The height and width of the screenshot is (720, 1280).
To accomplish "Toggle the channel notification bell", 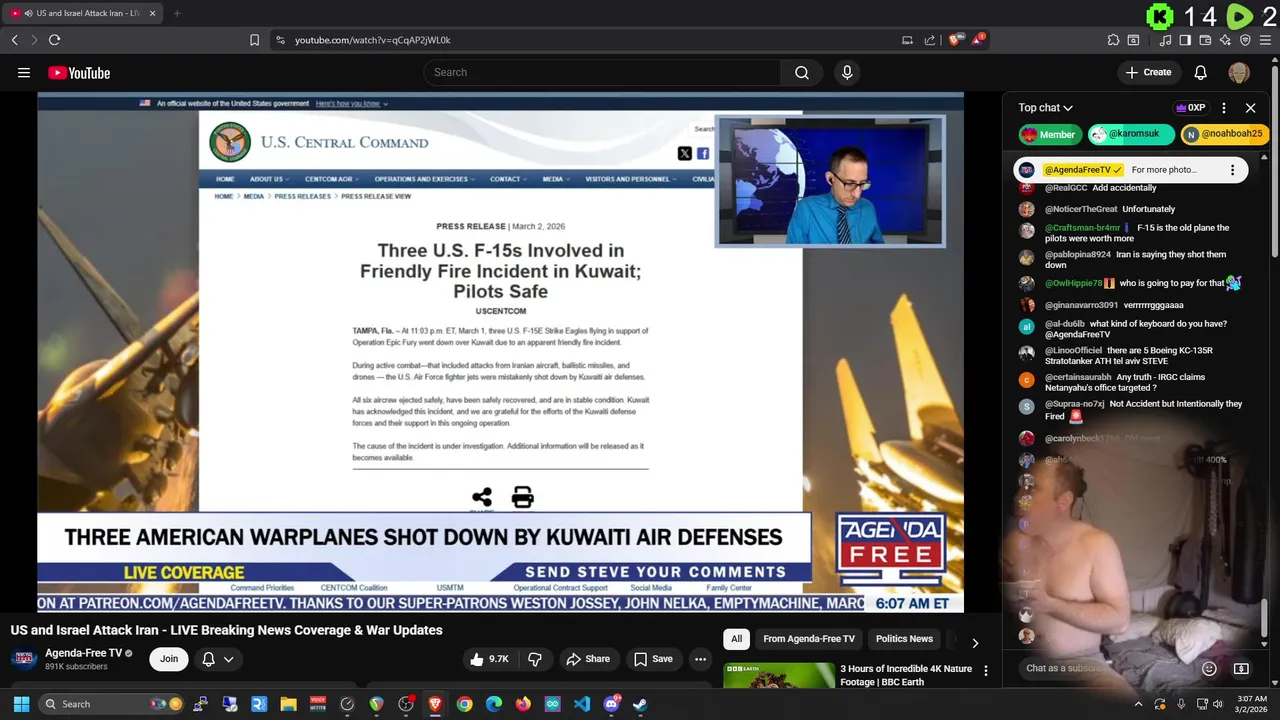I will 208,659.
